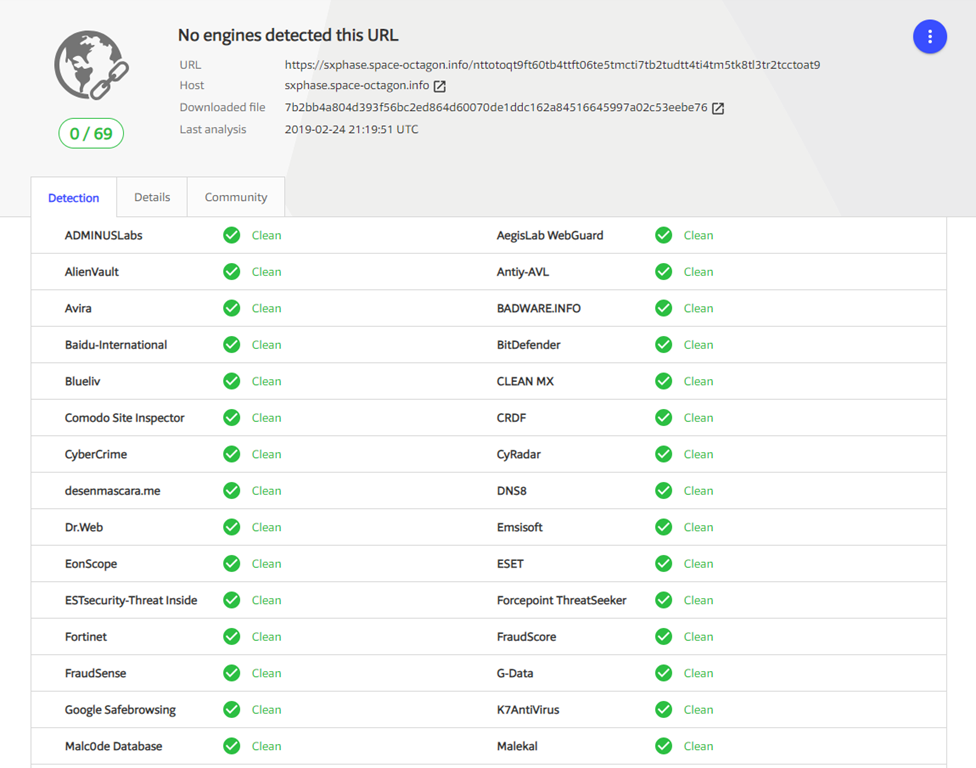Open the Community tab
976x768 pixels.
click(x=236, y=197)
